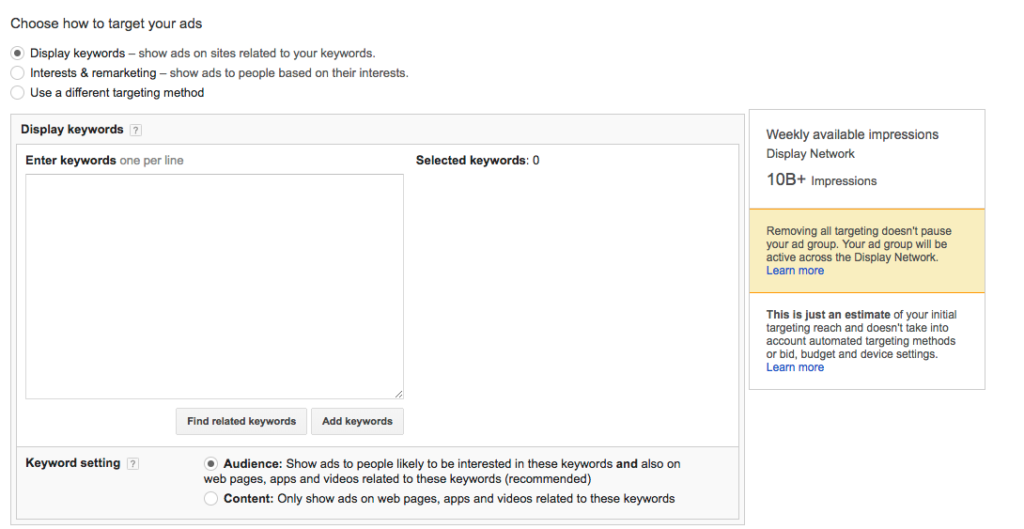Click the Choose how to target your ads heading
This screenshot has height=529, width=1024.
(x=106, y=24)
